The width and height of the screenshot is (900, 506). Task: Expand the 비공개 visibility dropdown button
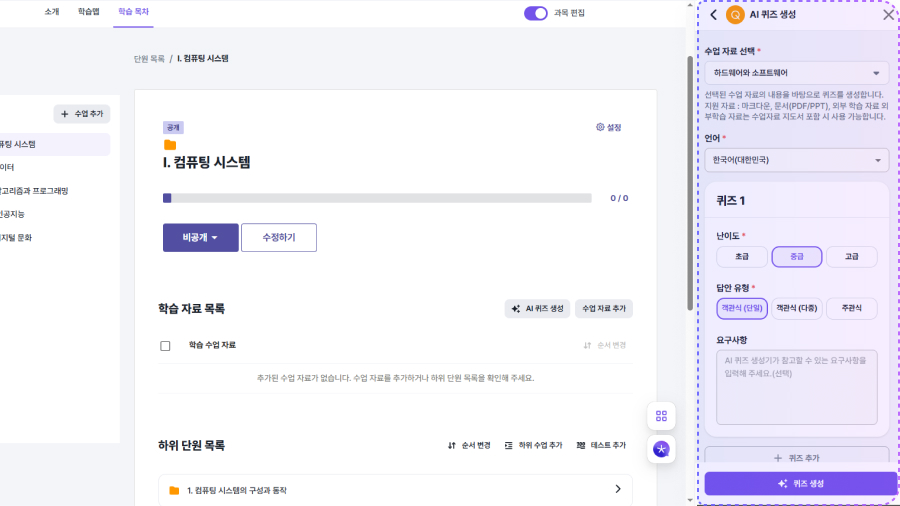[200, 238]
